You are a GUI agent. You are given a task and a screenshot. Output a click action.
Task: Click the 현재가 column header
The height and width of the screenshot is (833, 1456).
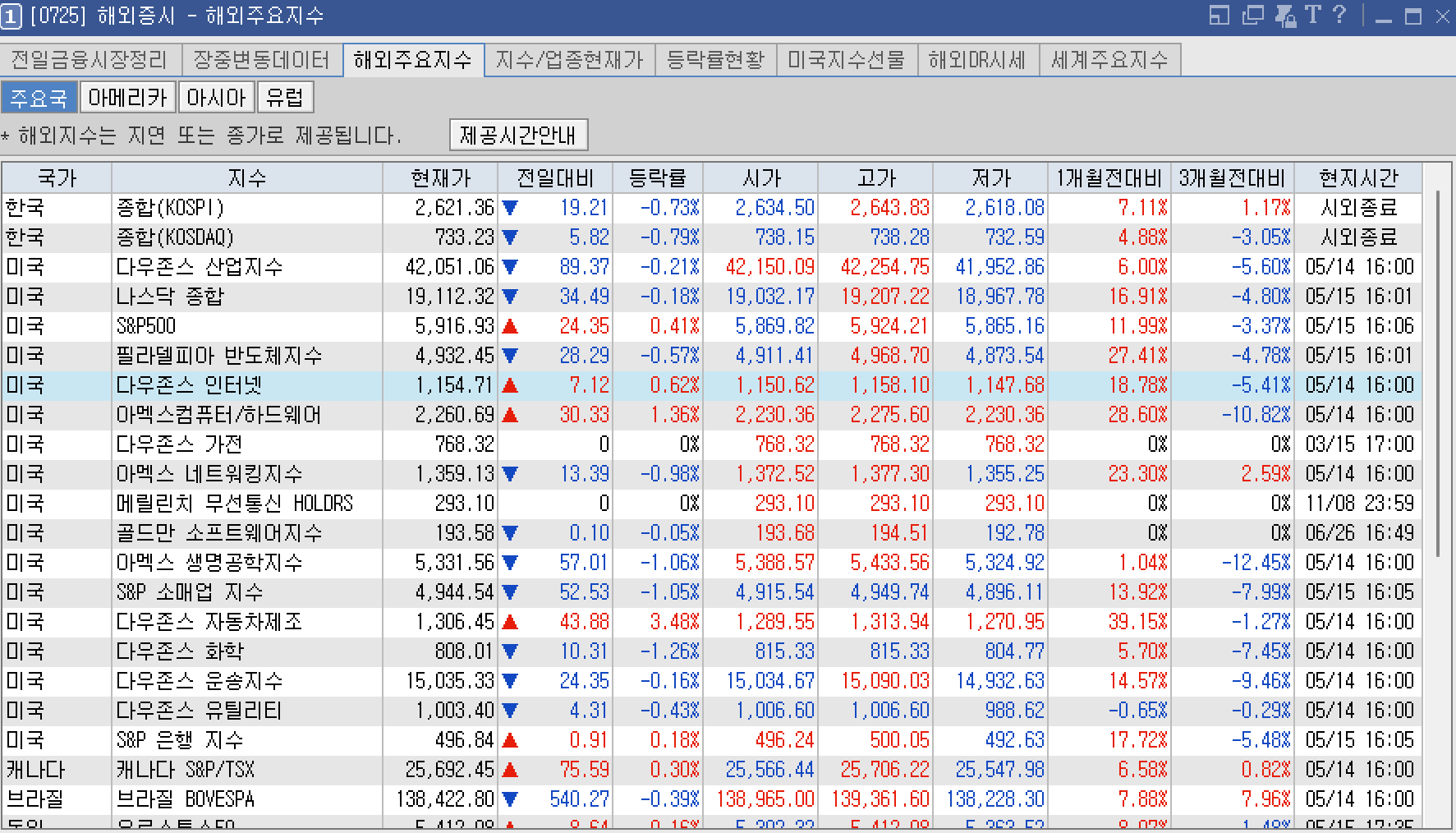click(x=440, y=177)
